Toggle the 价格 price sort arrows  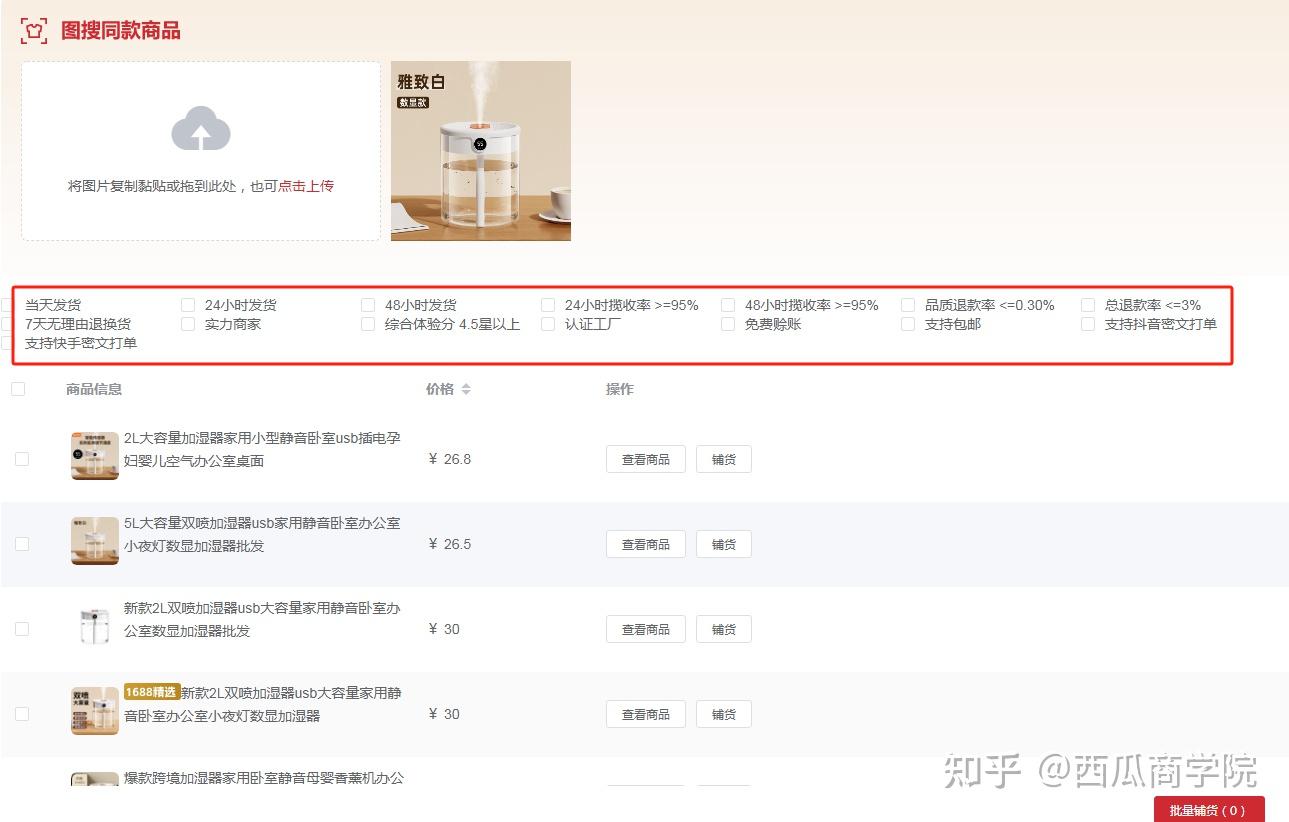coord(467,389)
